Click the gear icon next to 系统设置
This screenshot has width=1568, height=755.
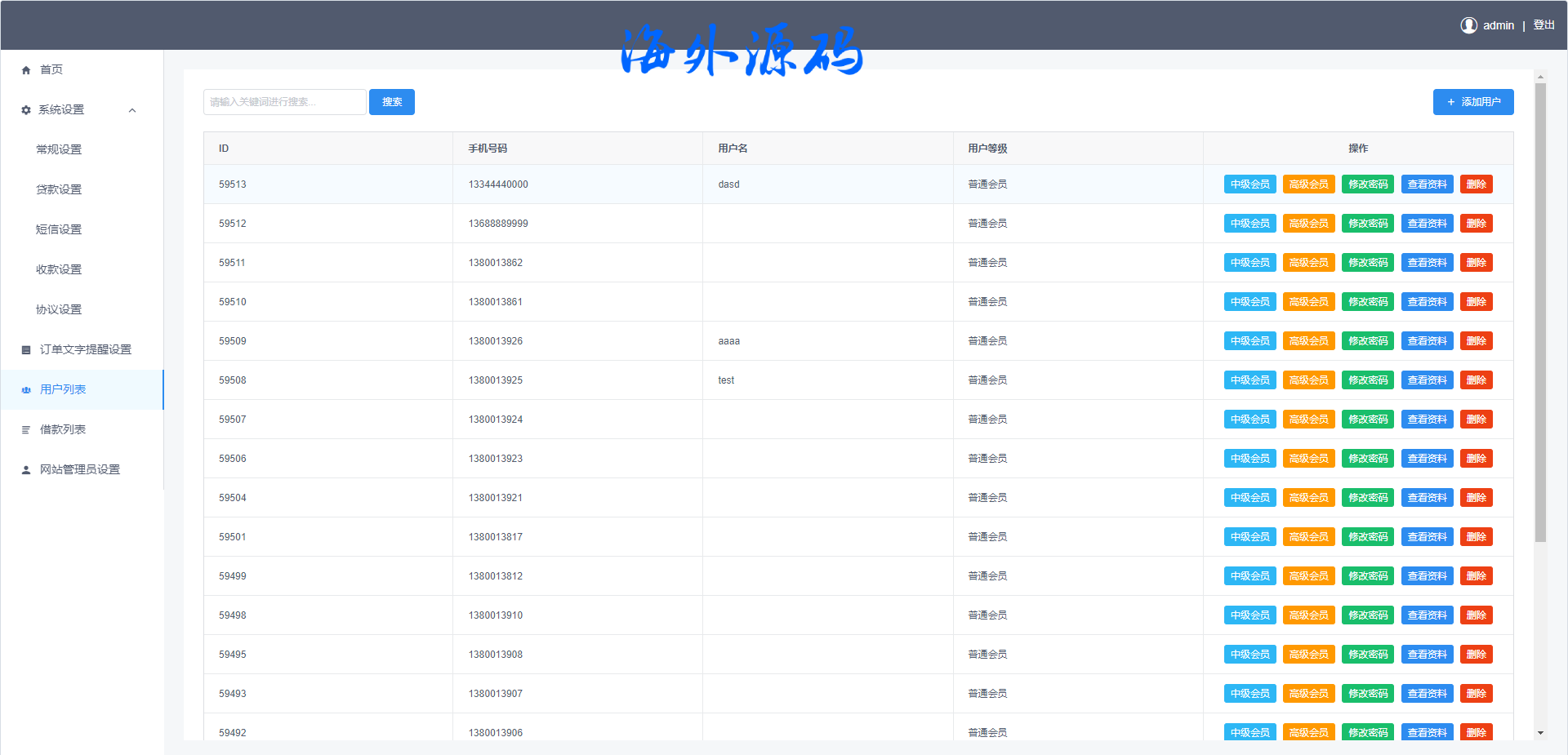point(26,110)
